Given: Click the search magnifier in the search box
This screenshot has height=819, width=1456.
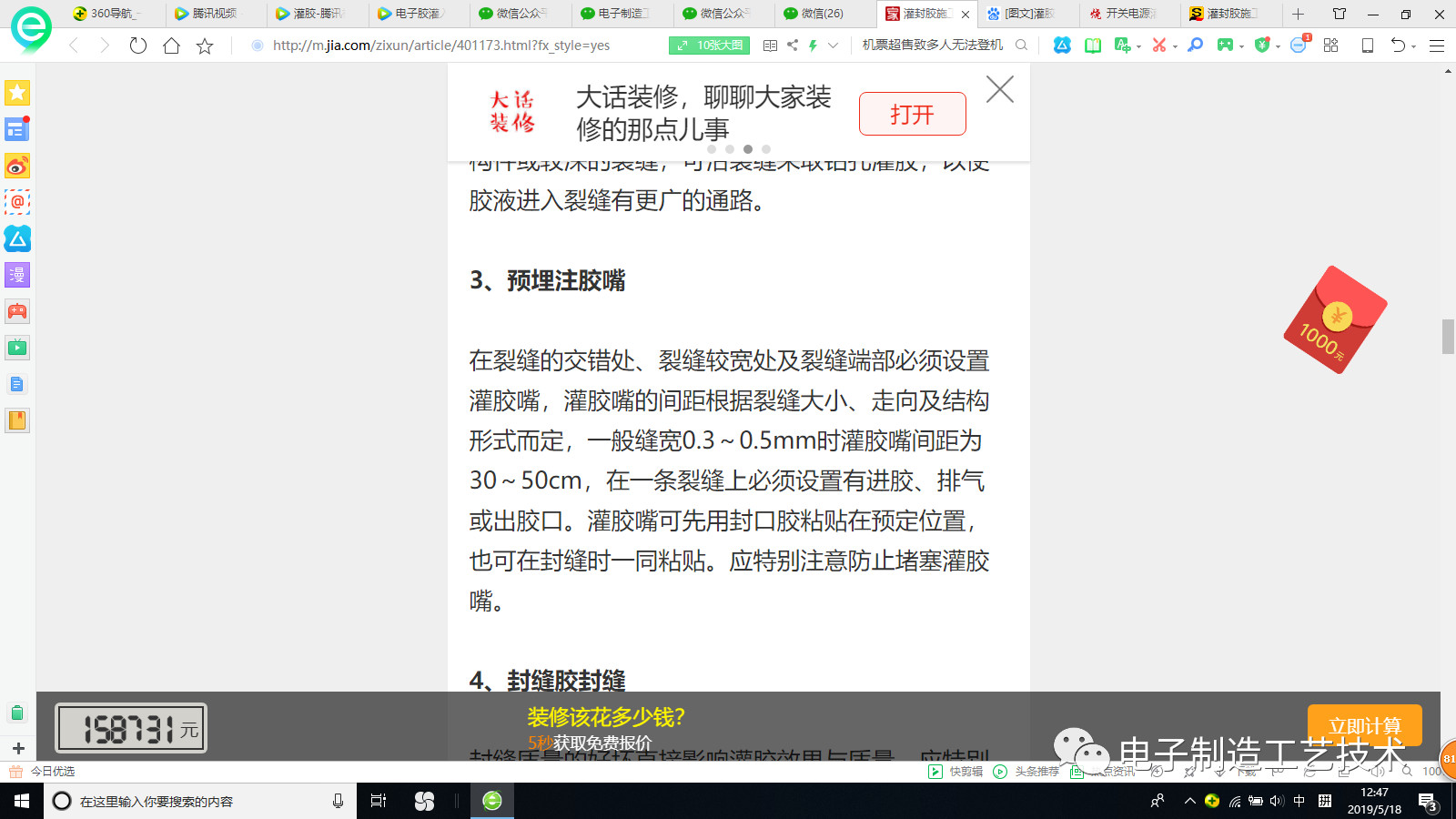Looking at the screenshot, I should coord(1021,45).
